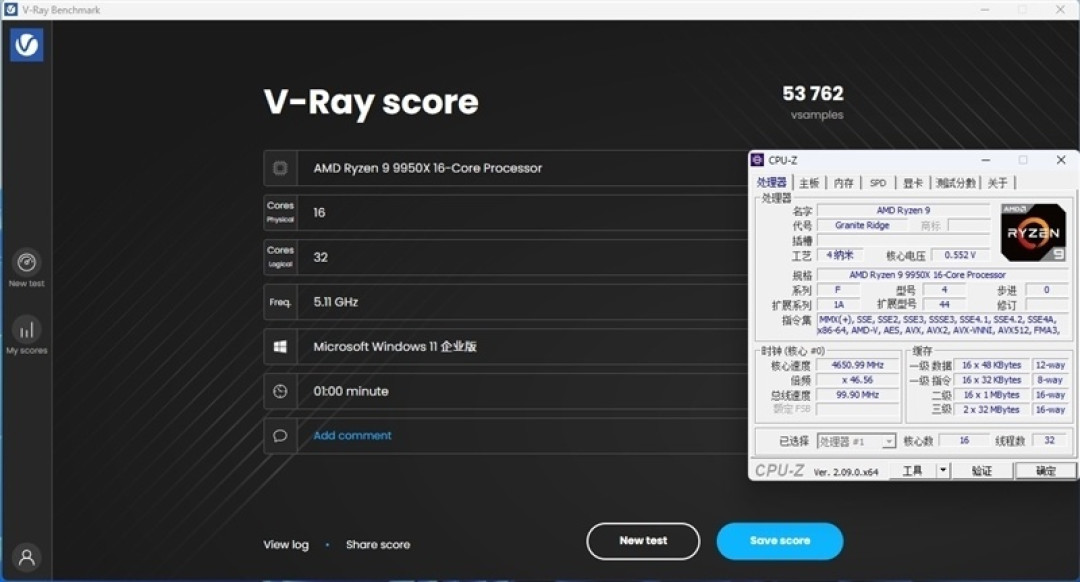The height and width of the screenshot is (582, 1080).
Task: Close the CPU-Z window
Action: tap(1061, 160)
